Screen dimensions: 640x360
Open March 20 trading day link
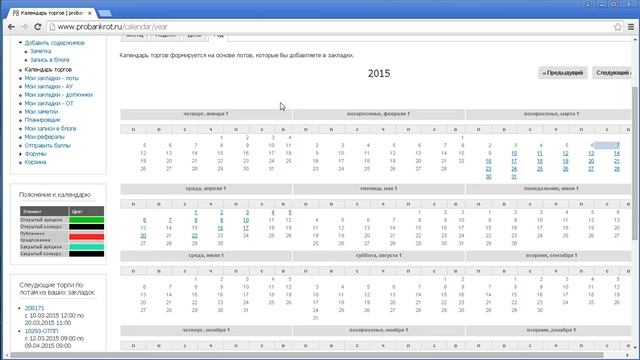[591, 161]
